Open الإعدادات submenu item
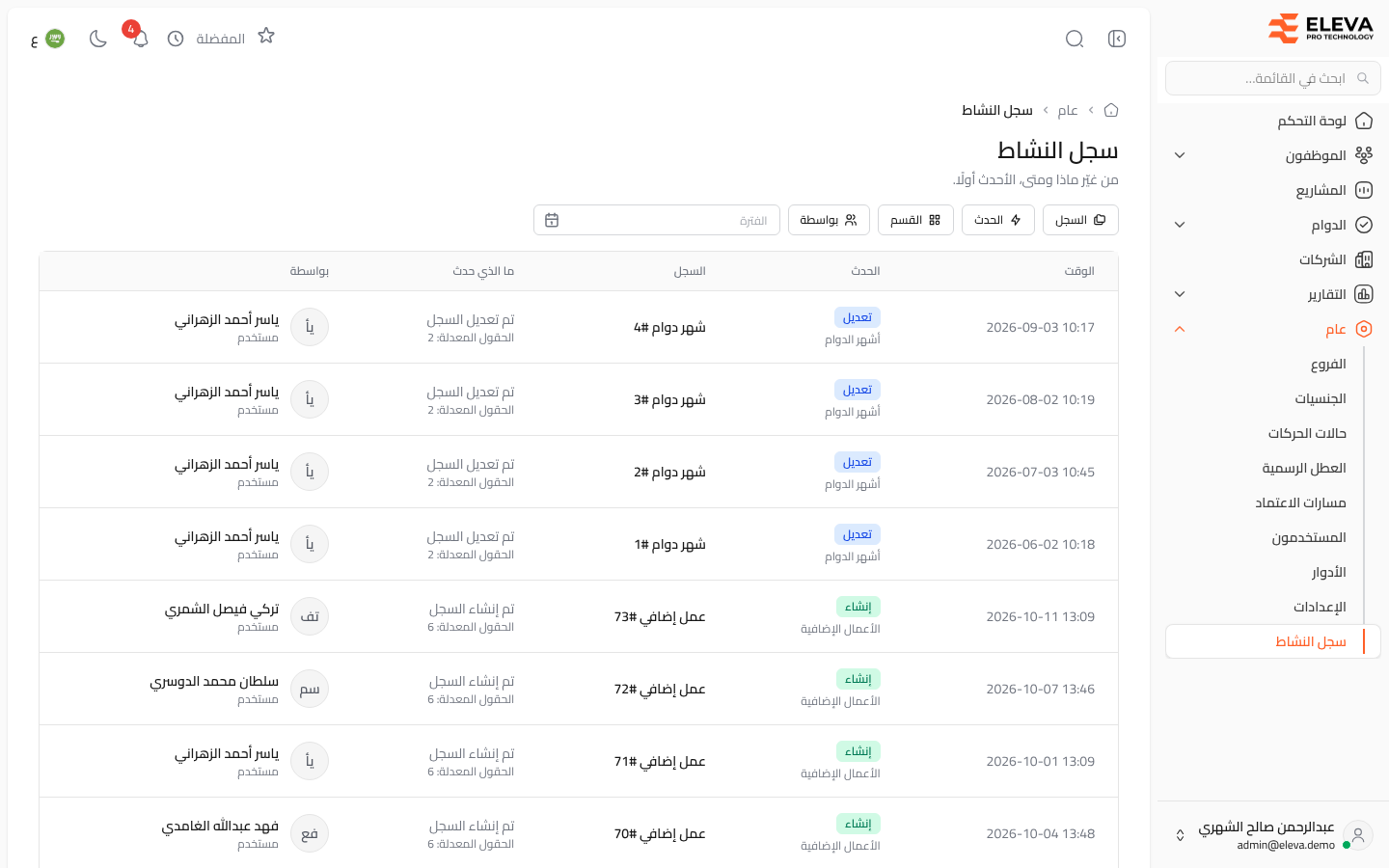Screen dimensions: 1389x868 point(1320,607)
